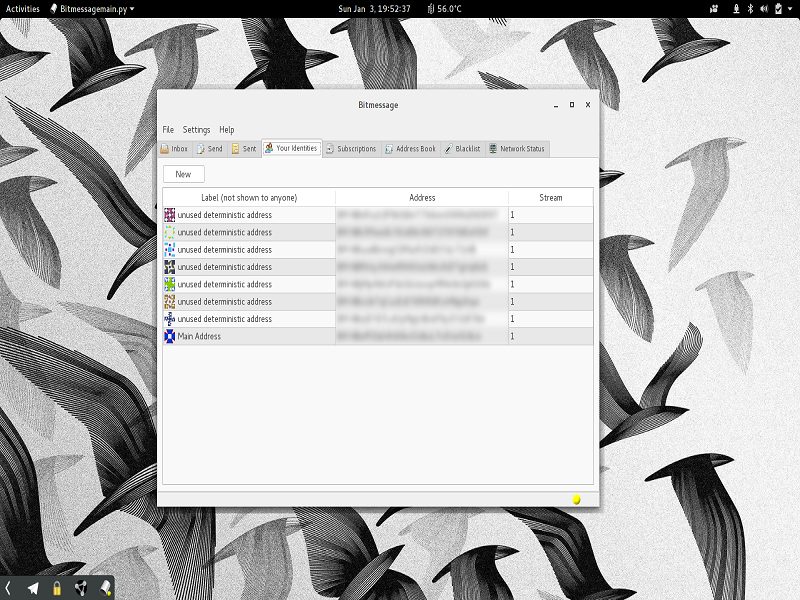Open the File menu
This screenshot has width=800, height=600.
click(x=168, y=130)
